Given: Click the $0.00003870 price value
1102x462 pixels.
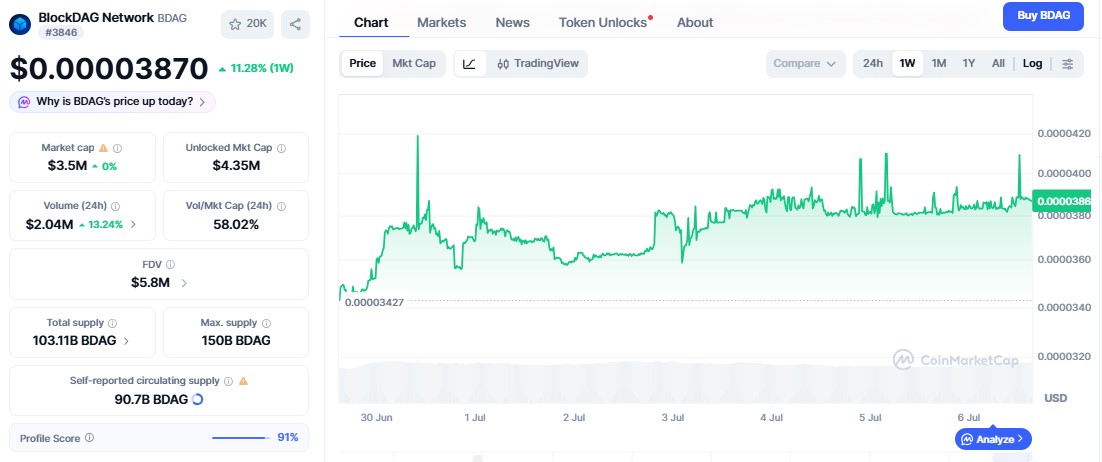Looking at the screenshot, I should [109, 68].
